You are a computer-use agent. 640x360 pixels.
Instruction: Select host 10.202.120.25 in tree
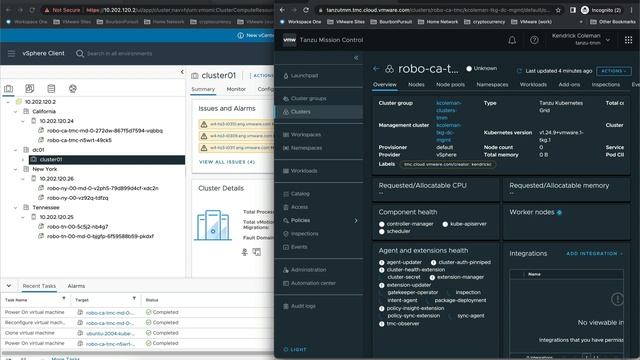pos(56,217)
